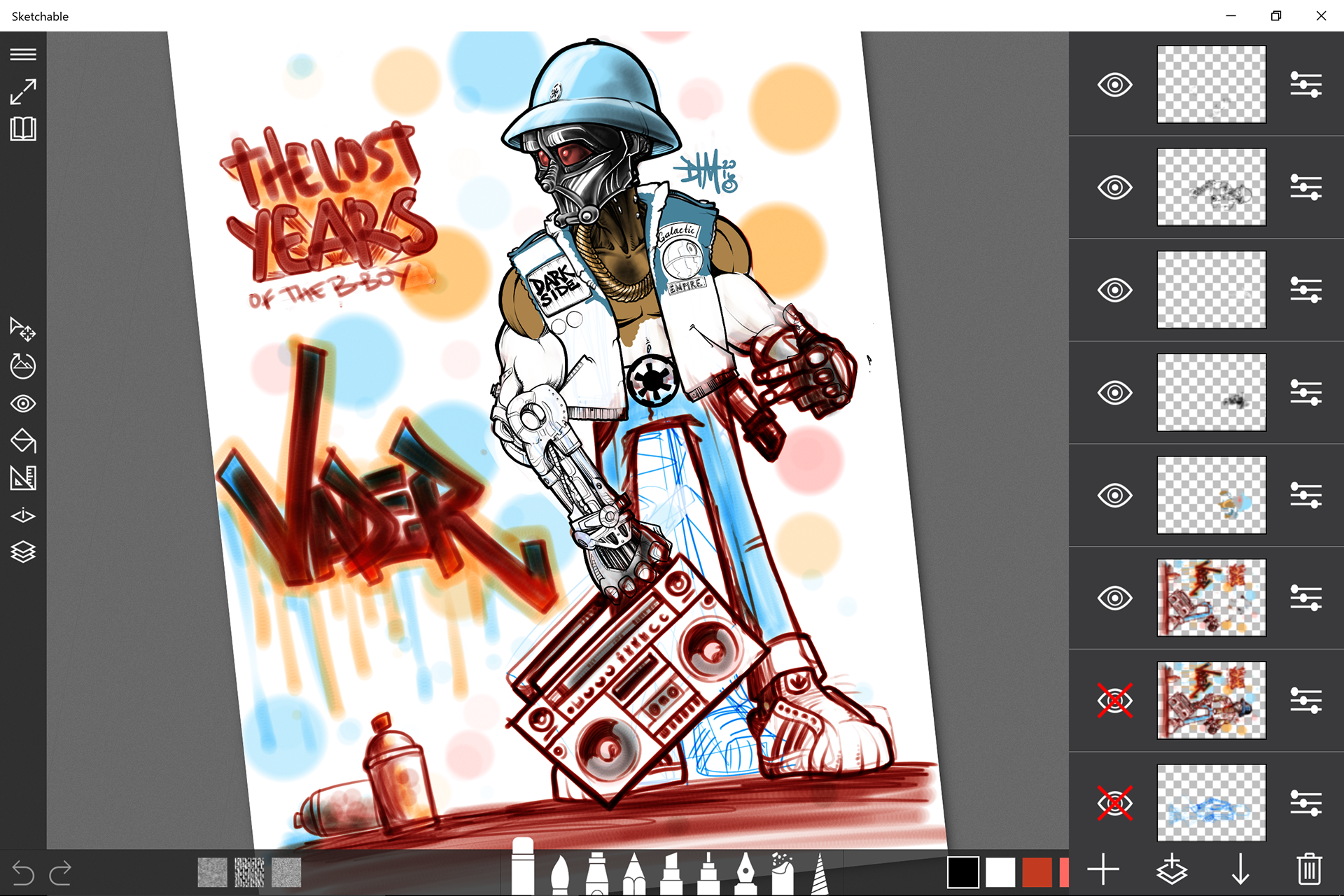Image resolution: width=1344 pixels, height=896 pixels.
Task: Select the dark smudge layer thumbnail
Action: (1212, 393)
